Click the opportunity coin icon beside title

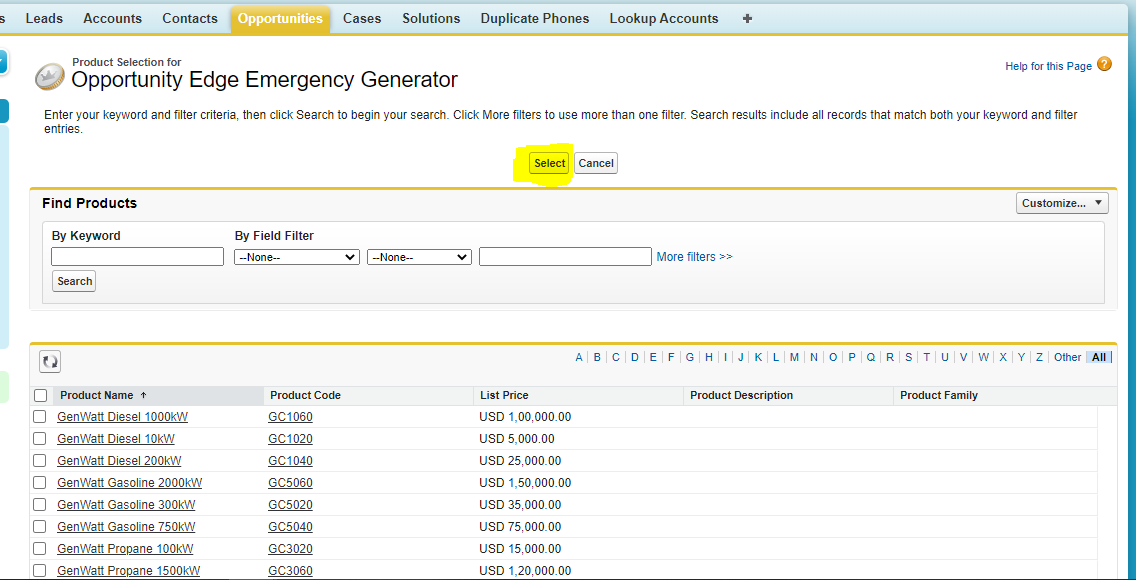(x=50, y=77)
